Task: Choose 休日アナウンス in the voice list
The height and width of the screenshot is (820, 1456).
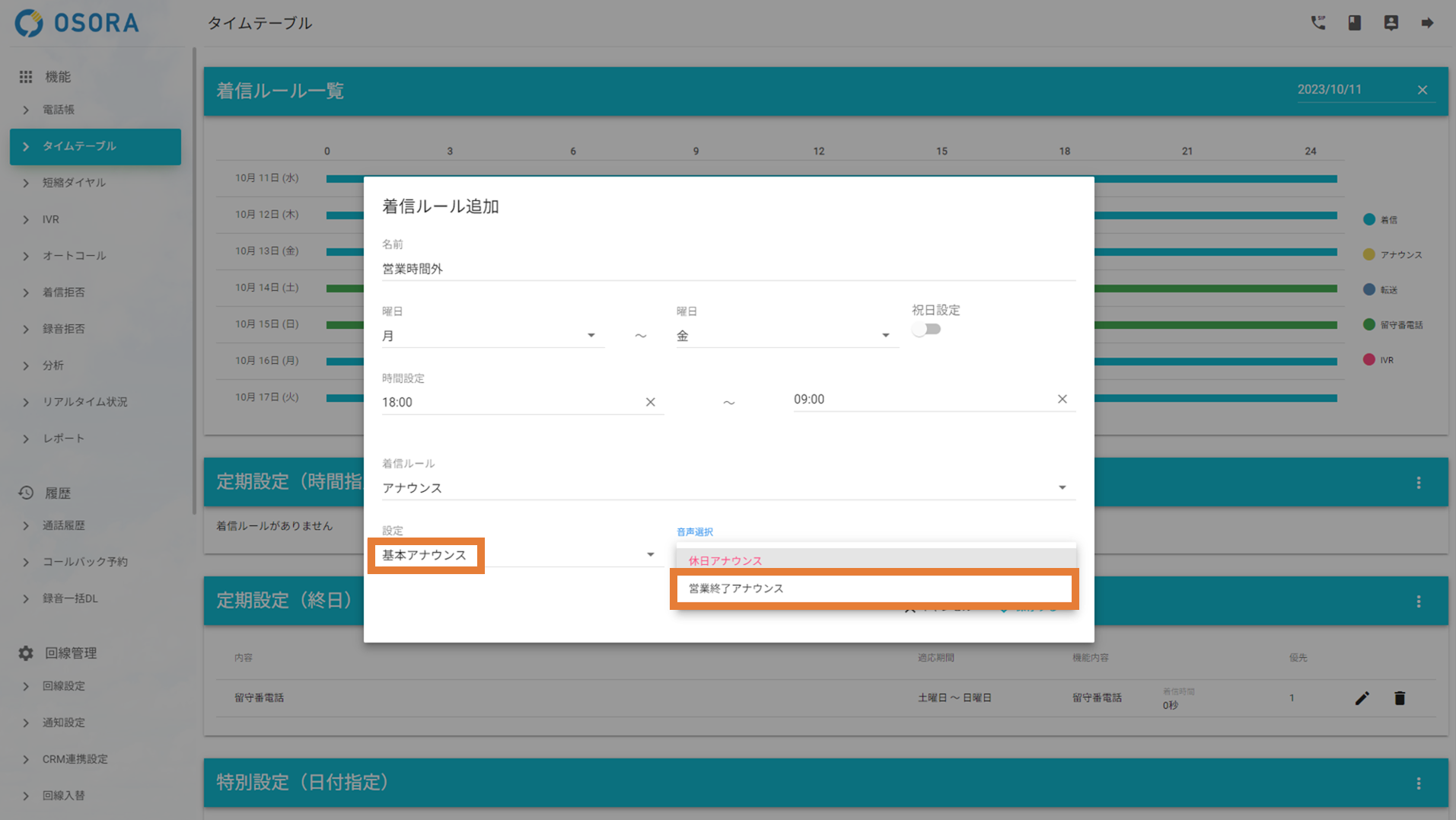Action: (x=874, y=560)
